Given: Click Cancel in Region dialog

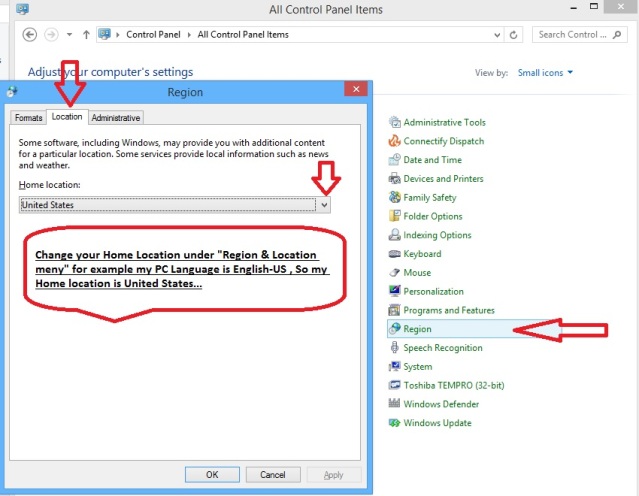Looking at the screenshot, I should pyautogui.click(x=273, y=474).
